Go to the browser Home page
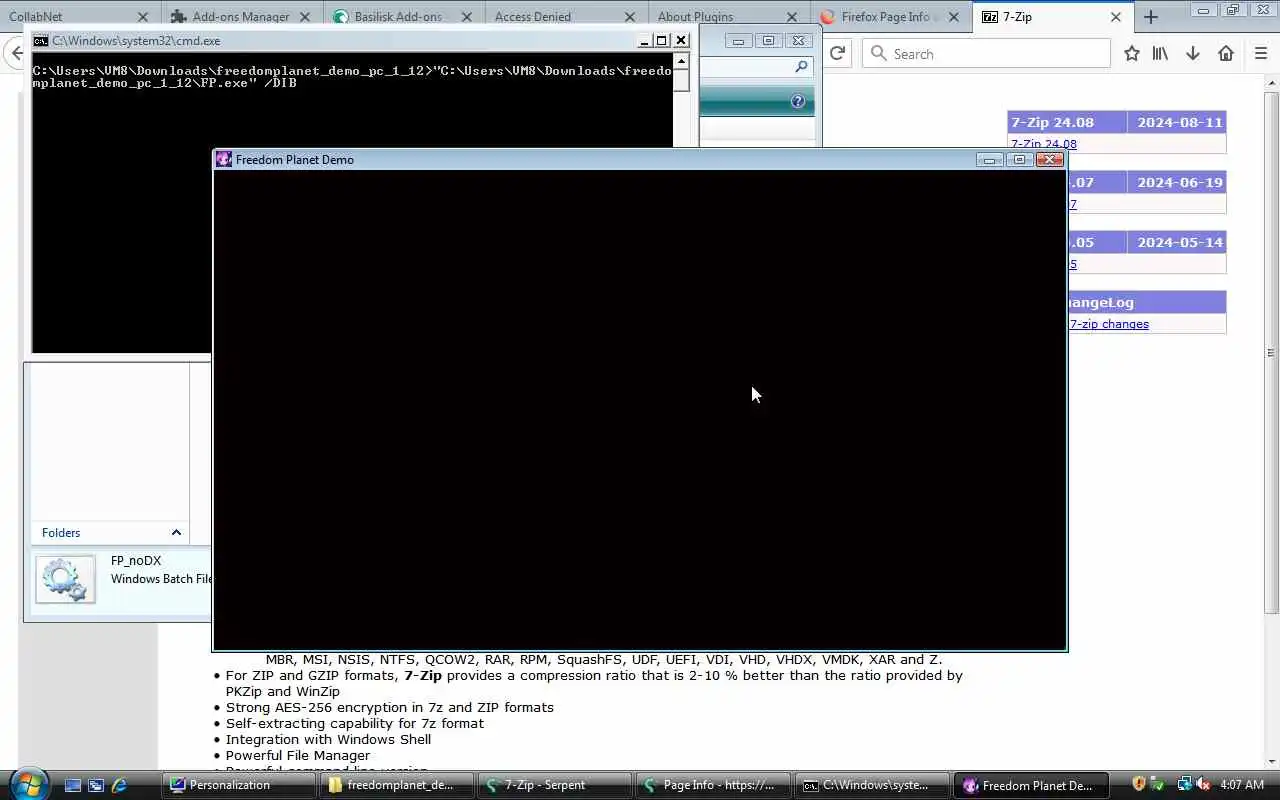Image resolution: width=1280 pixels, height=800 pixels. point(1226,54)
